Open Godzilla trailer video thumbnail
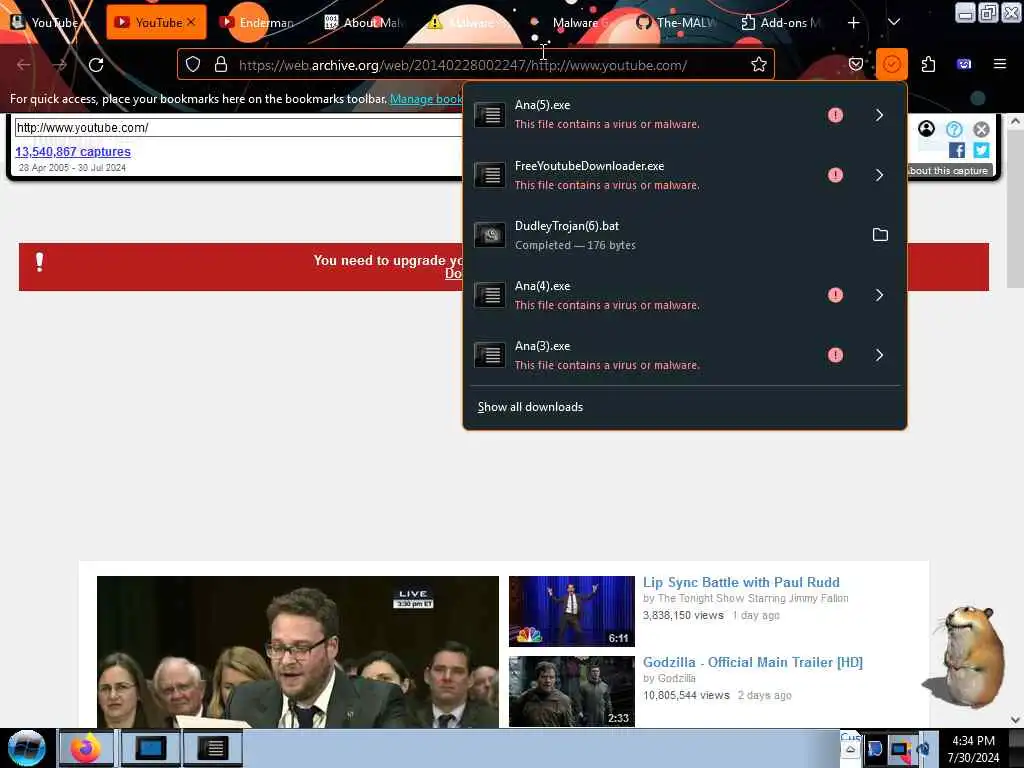 (571, 692)
